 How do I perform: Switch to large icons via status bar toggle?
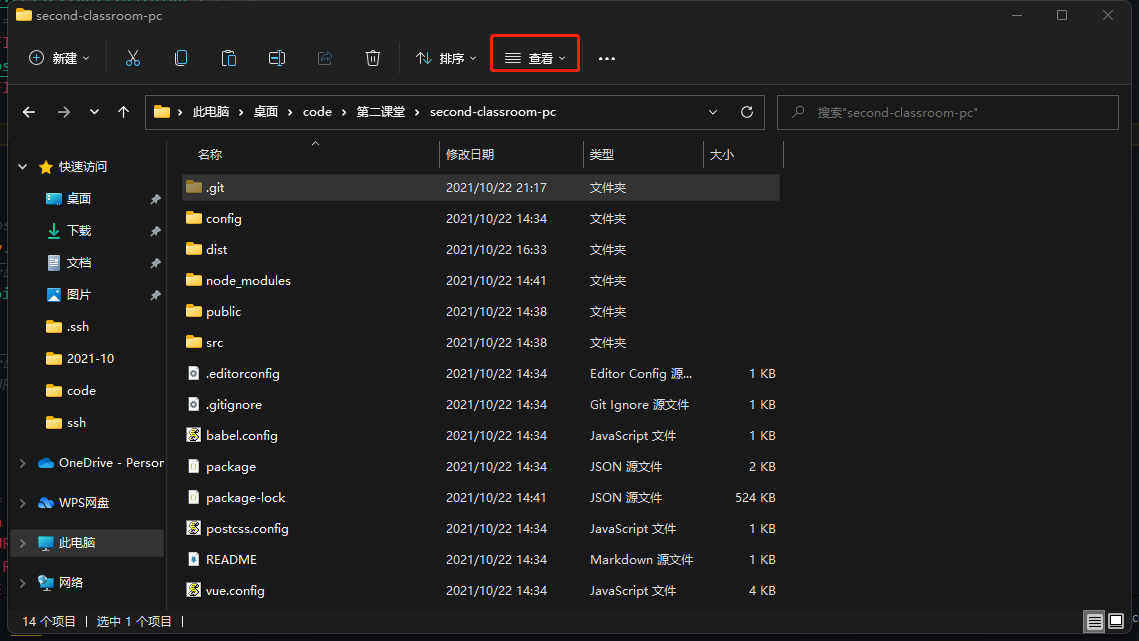coord(1116,621)
